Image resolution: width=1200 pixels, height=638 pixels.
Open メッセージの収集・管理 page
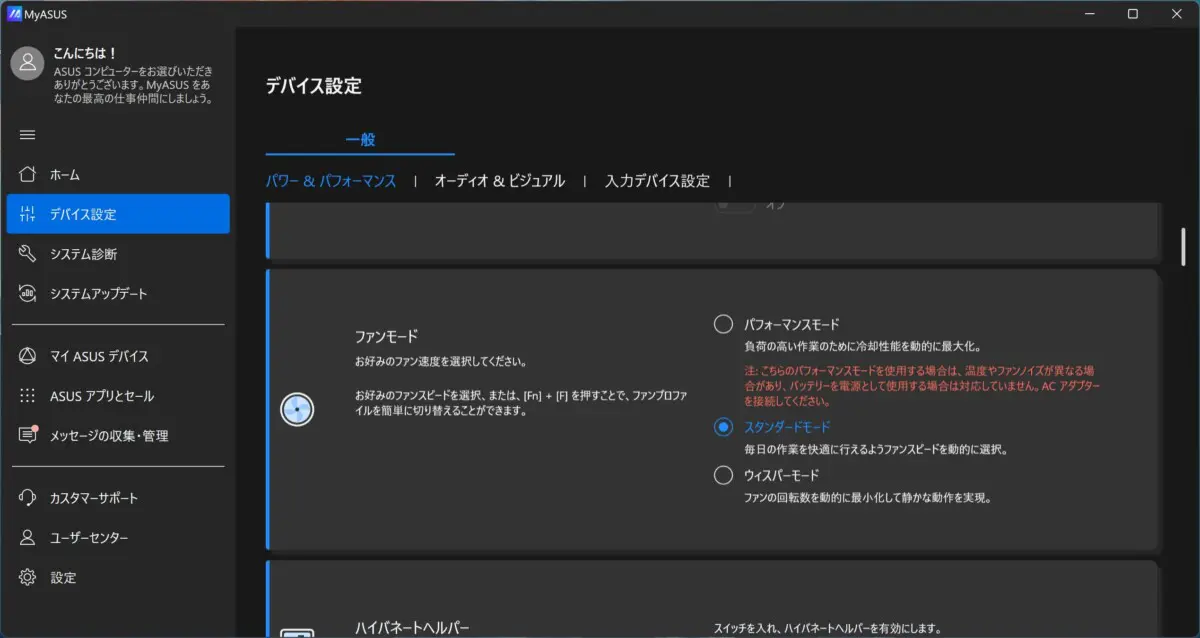(x=118, y=435)
